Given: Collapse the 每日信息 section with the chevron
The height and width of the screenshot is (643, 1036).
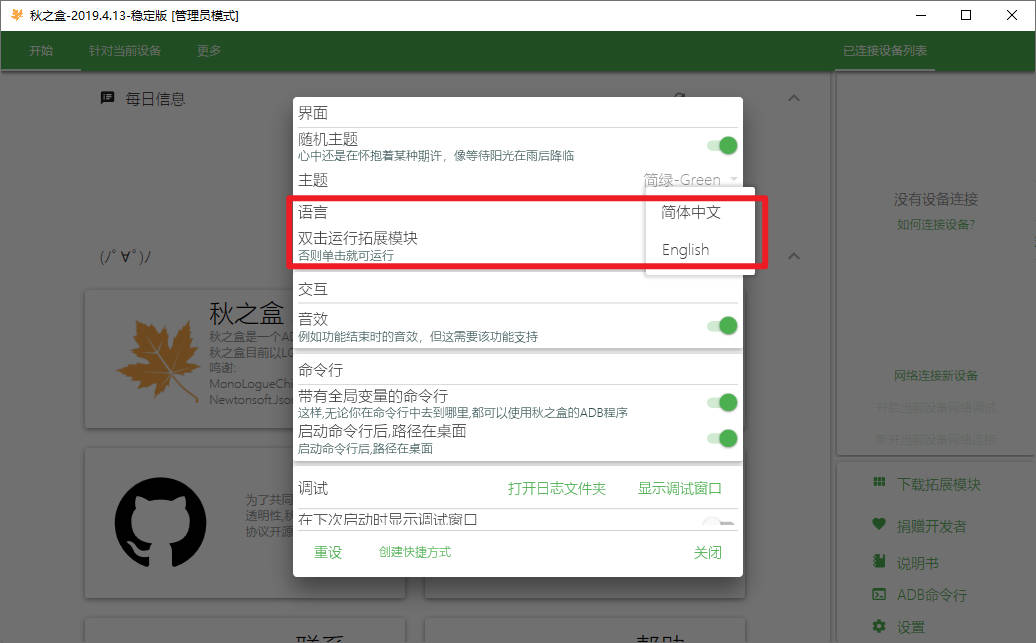Looking at the screenshot, I should coord(794,98).
